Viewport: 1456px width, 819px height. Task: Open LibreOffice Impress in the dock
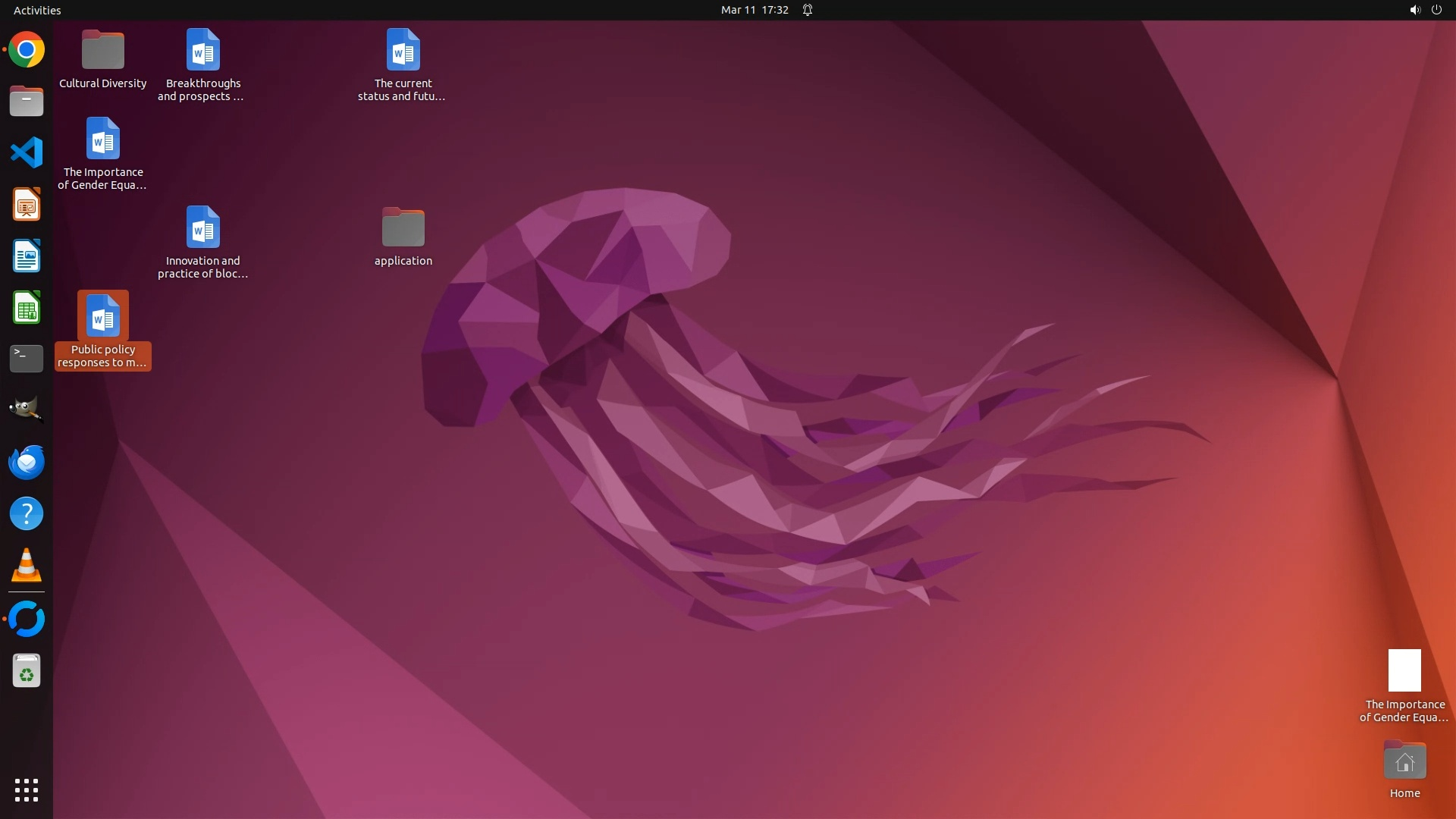(27, 205)
